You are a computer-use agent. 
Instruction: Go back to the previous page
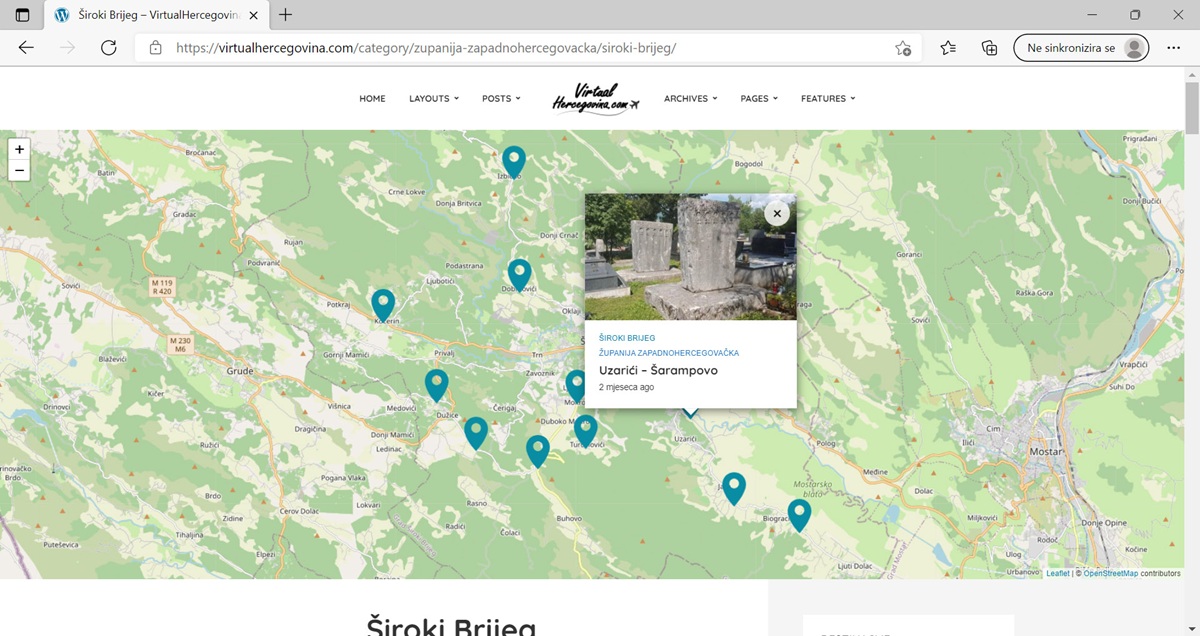(x=26, y=48)
